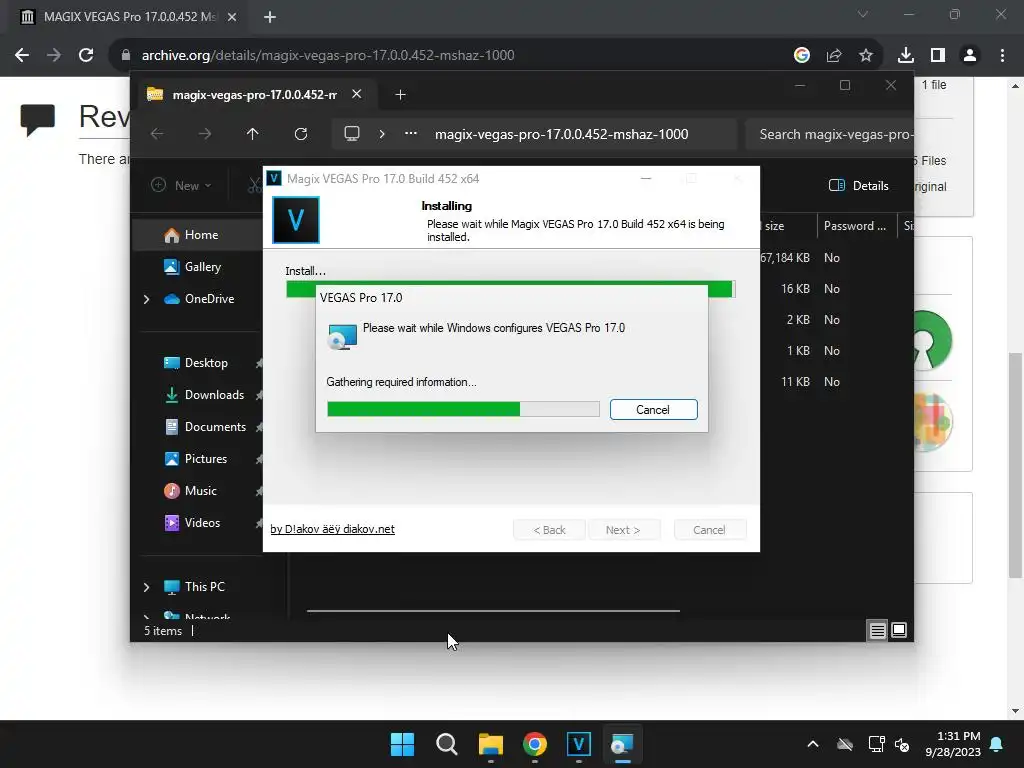Click the Explorer horizontal scrollbar
Screen dimensions: 1024x768
[493, 611]
